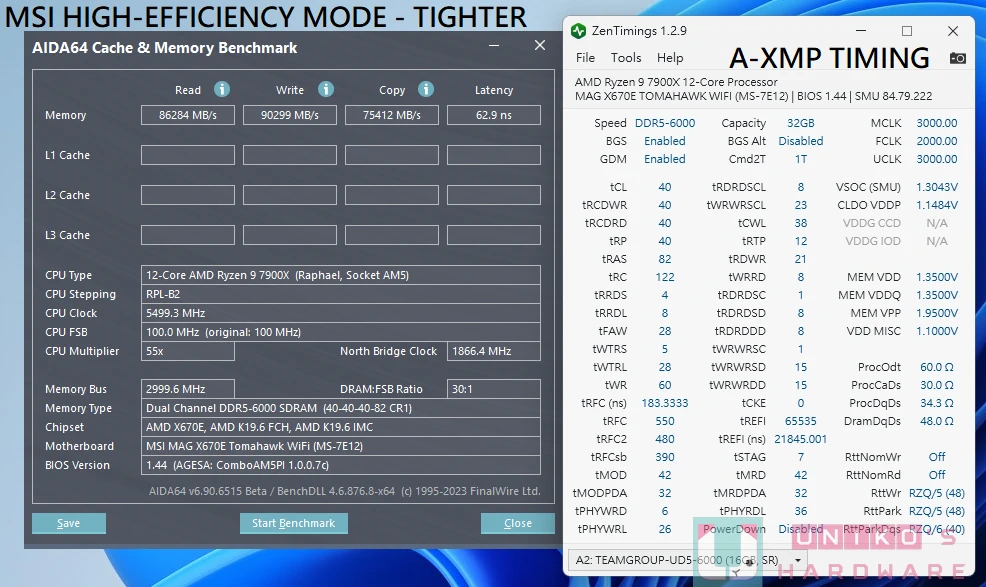Screen dimensions: 986x587
Task: Click the Memory Bus value 2999.6 MHz
Action: (x=188, y=389)
